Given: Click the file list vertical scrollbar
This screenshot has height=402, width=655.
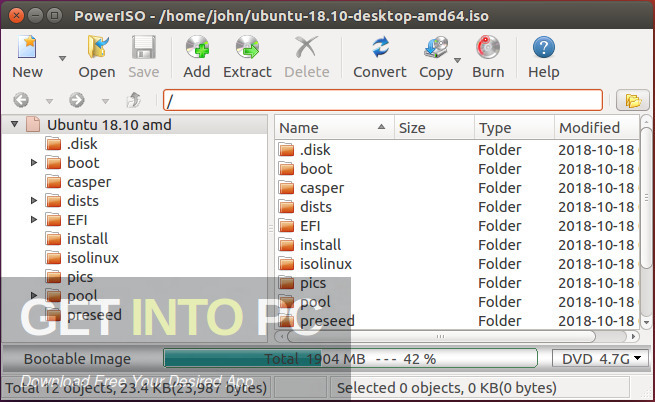Looking at the screenshot, I should [646, 198].
